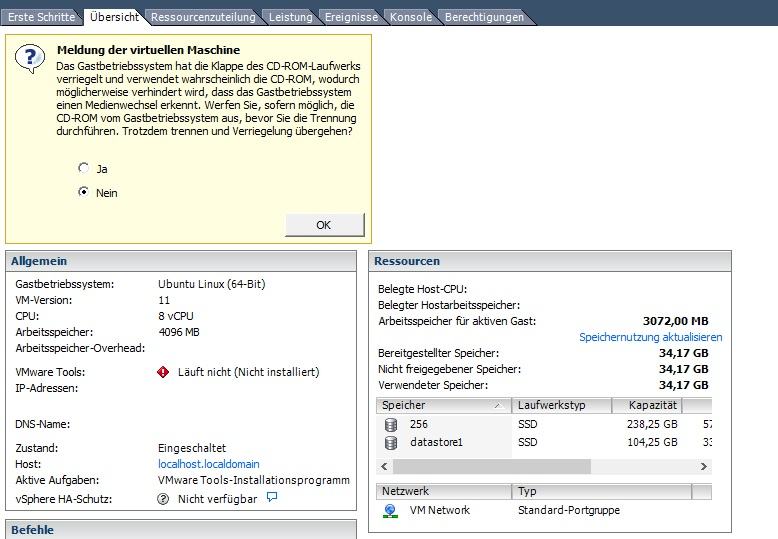Image resolution: width=778 pixels, height=539 pixels.
Task: Click the question mark message icon
Action: [30, 59]
